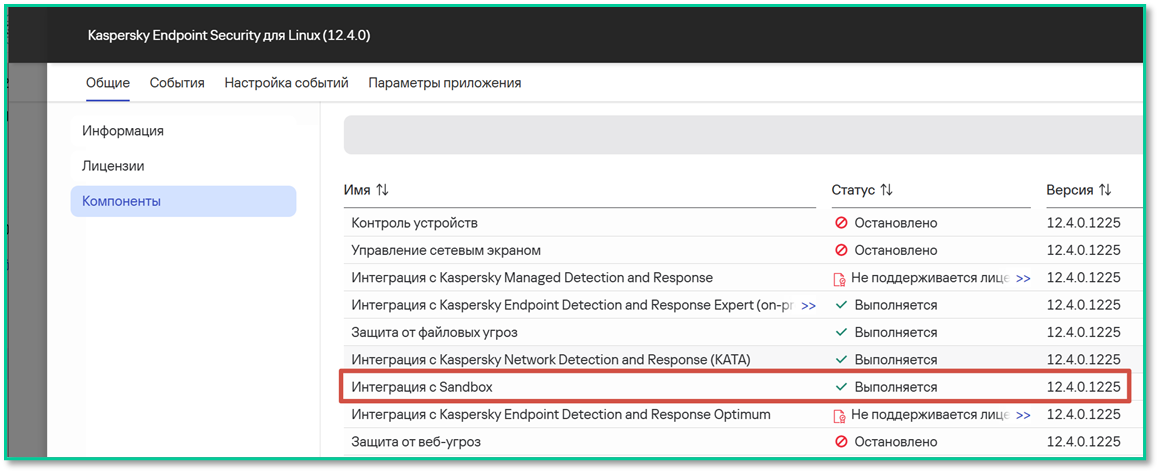
Task: Click the Kaspersky Endpoint Security title
Action: click(228, 35)
